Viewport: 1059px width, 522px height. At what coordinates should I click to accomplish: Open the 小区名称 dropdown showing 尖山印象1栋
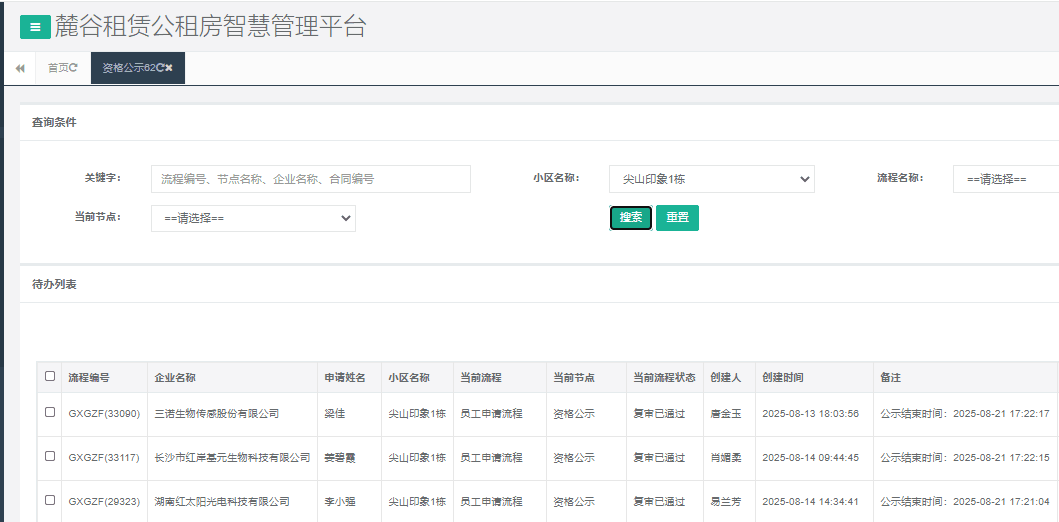pos(711,179)
